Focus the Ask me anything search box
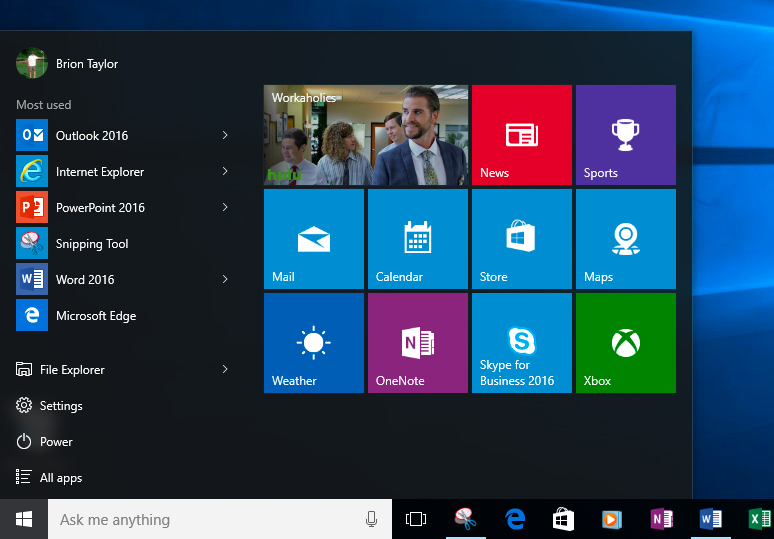Viewport: 774px width, 539px height. pos(220,519)
